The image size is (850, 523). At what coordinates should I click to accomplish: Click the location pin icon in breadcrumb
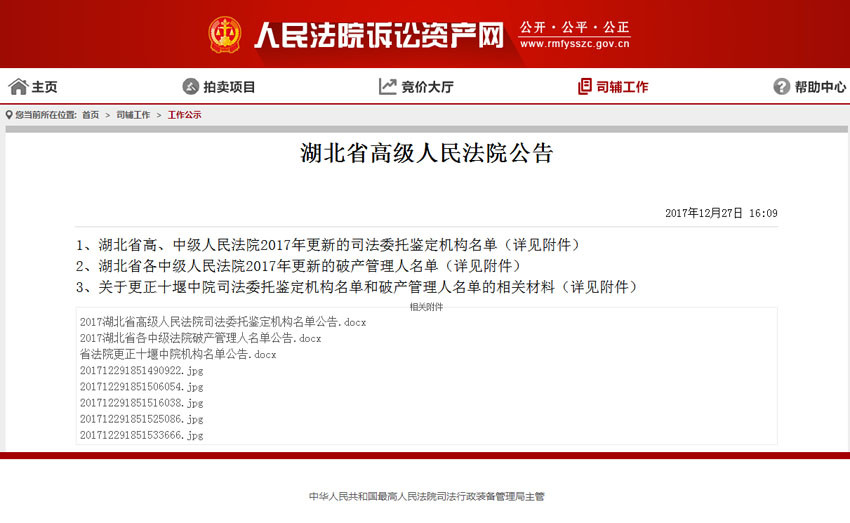10,115
